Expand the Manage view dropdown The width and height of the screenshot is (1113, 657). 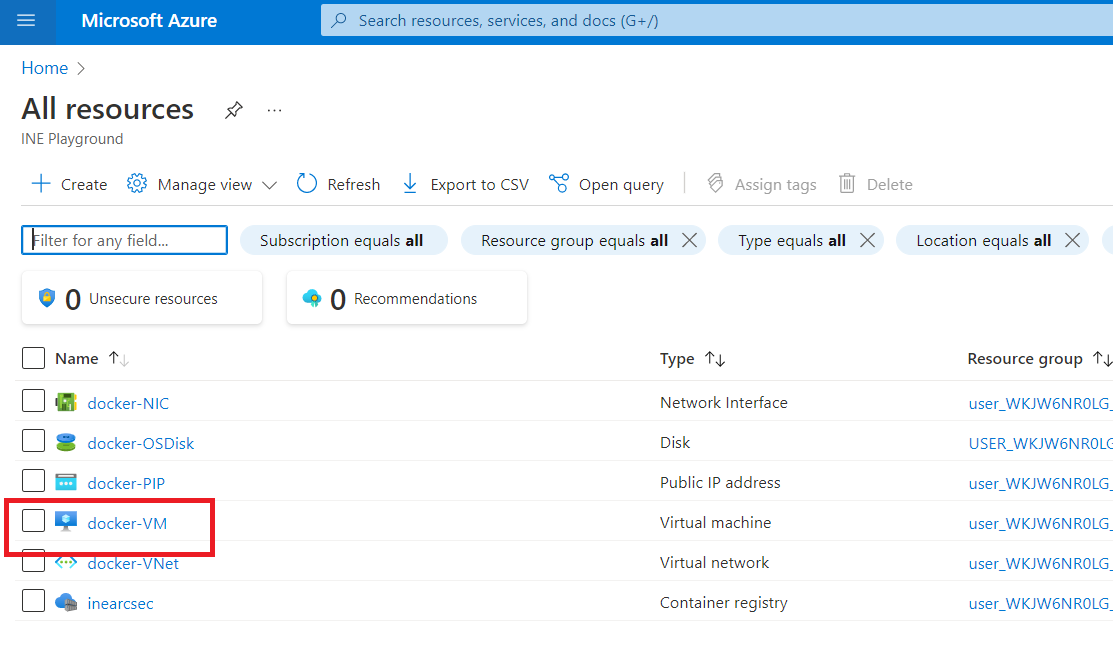click(x=269, y=185)
